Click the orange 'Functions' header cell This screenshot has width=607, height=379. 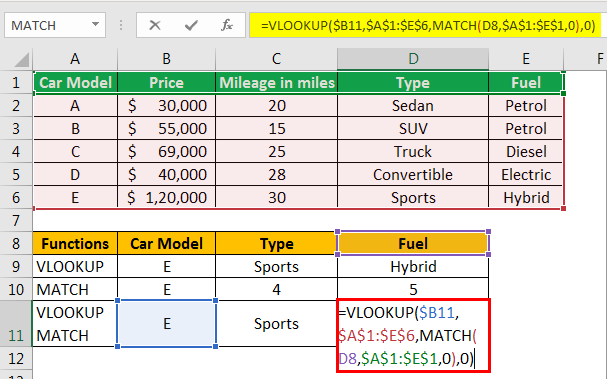click(75, 244)
